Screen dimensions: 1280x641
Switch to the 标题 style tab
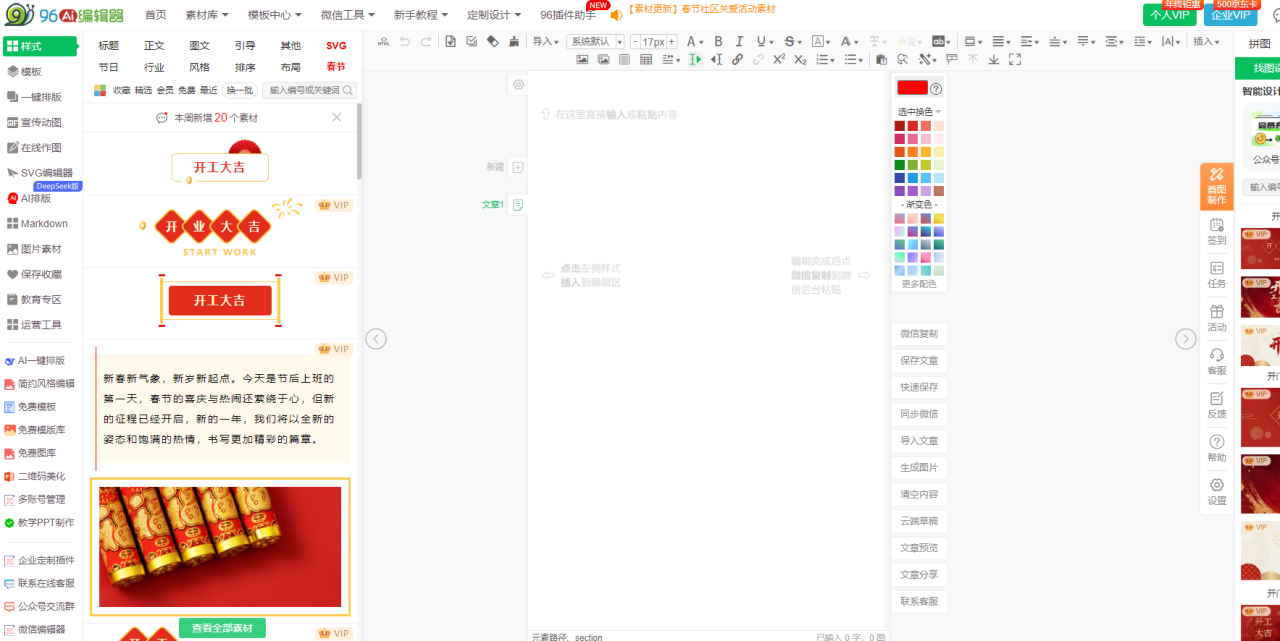point(108,46)
